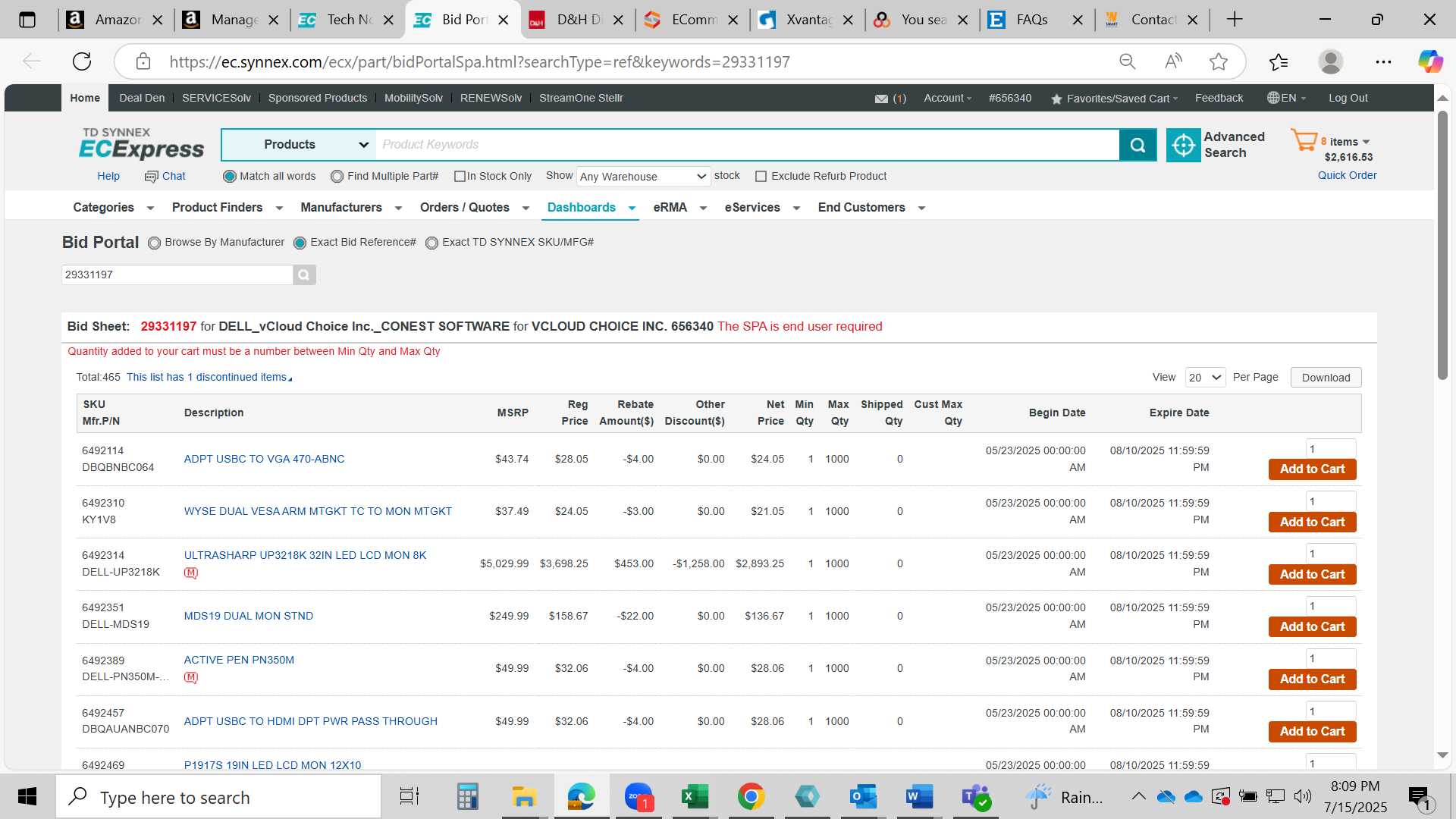The width and height of the screenshot is (1456, 819).
Task: Expand the Account dropdown
Action: 946,98
